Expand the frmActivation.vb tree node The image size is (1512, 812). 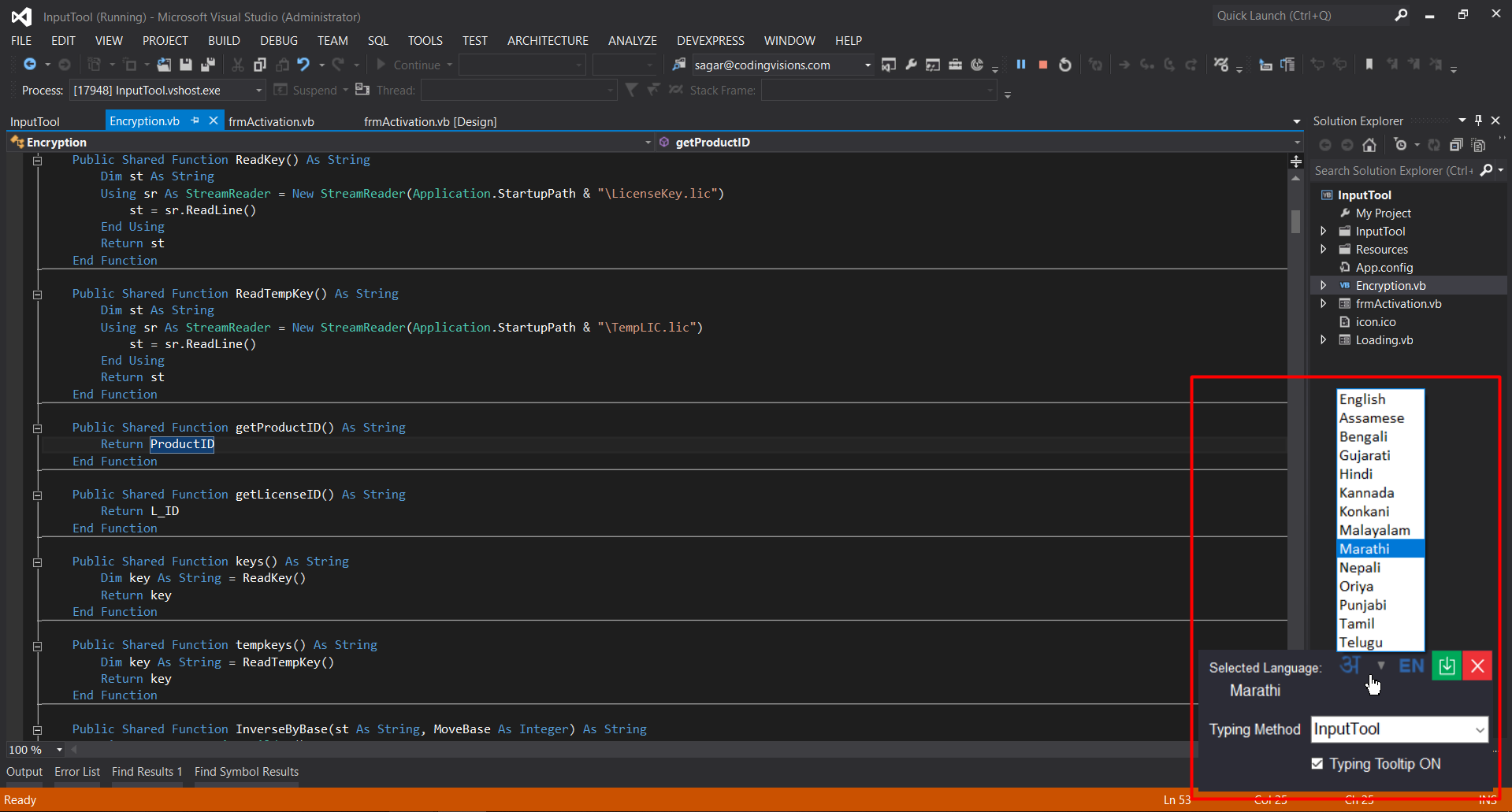(x=1324, y=304)
